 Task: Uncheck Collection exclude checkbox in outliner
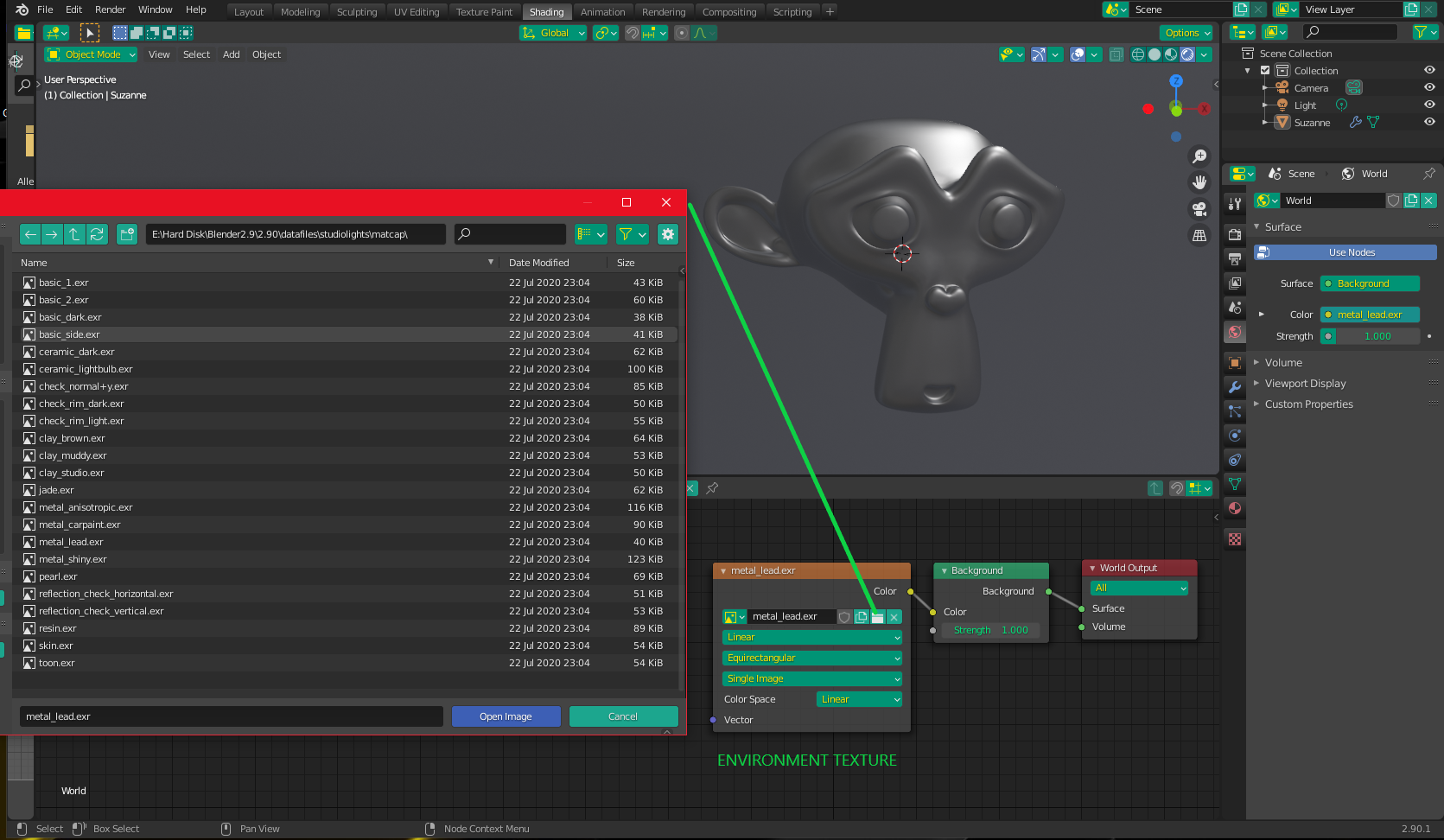(x=1265, y=71)
